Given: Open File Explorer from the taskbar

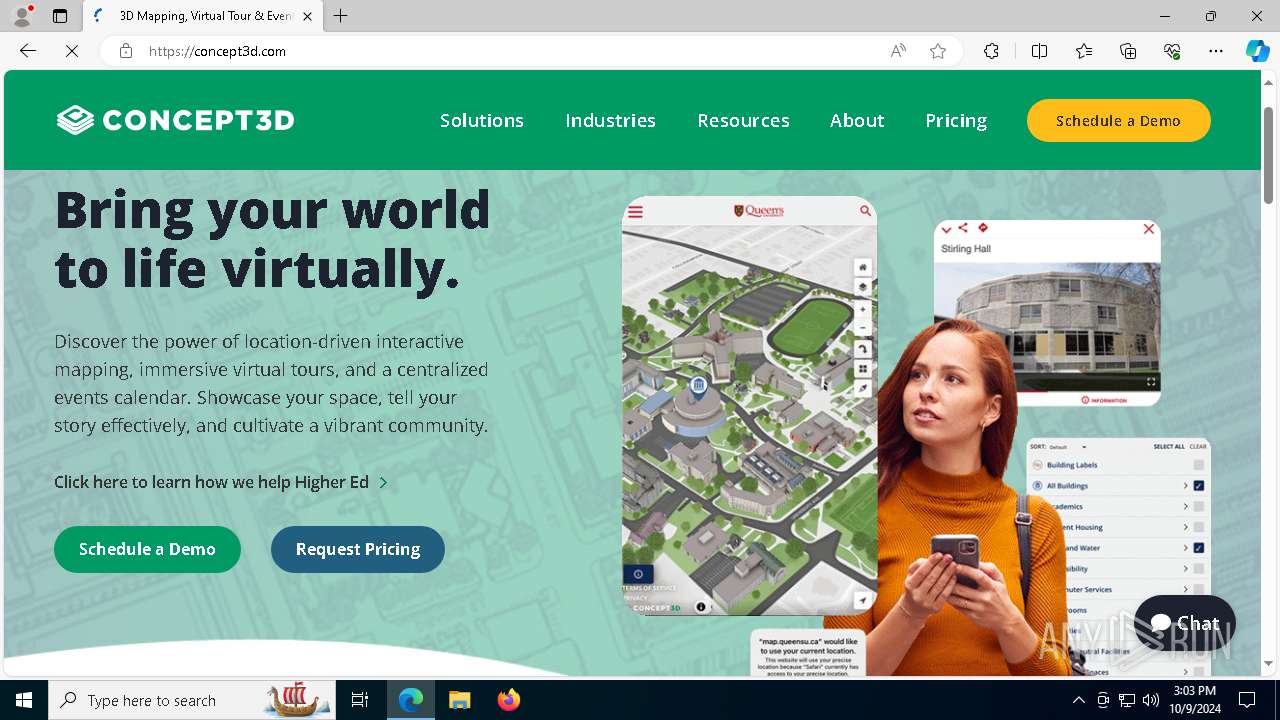Looking at the screenshot, I should [x=460, y=700].
